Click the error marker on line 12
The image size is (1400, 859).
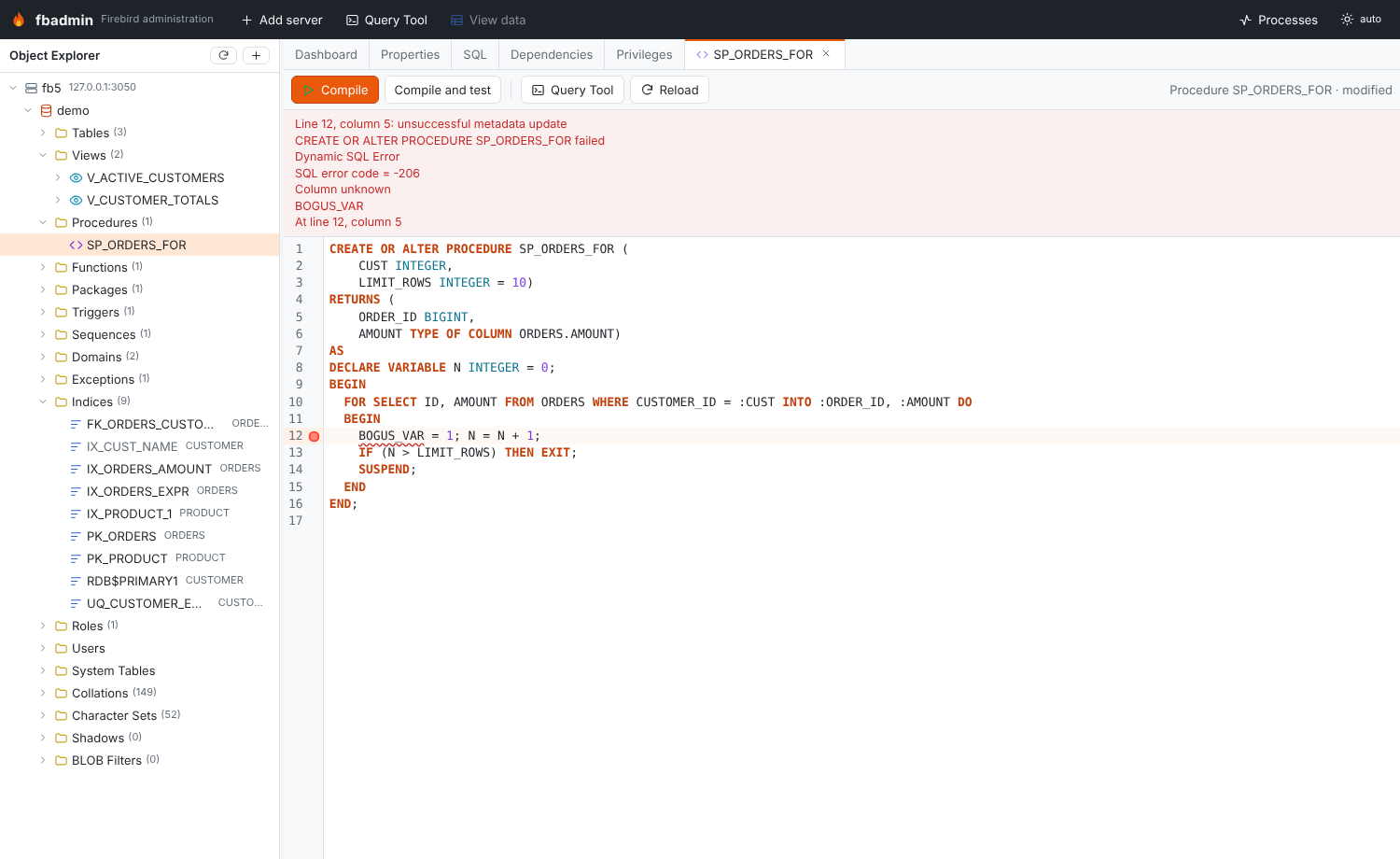pos(315,436)
